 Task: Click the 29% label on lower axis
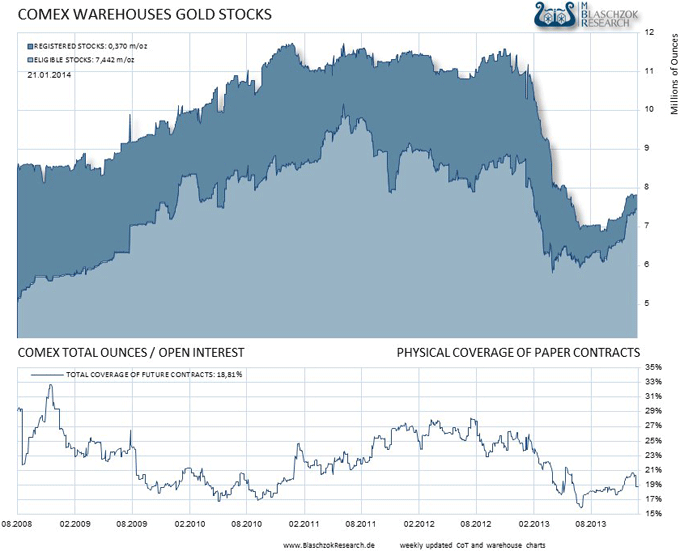[x=654, y=411]
